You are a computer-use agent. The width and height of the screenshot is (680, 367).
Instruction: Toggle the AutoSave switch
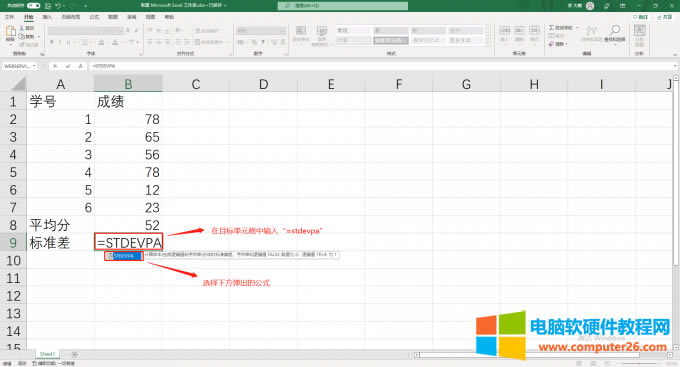tap(33, 6)
